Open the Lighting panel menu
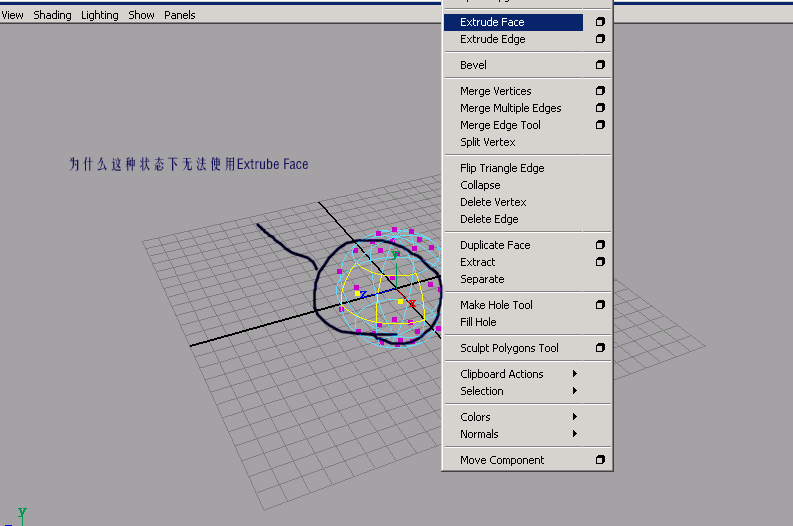Image resolution: width=793 pixels, height=526 pixels. tap(100, 15)
